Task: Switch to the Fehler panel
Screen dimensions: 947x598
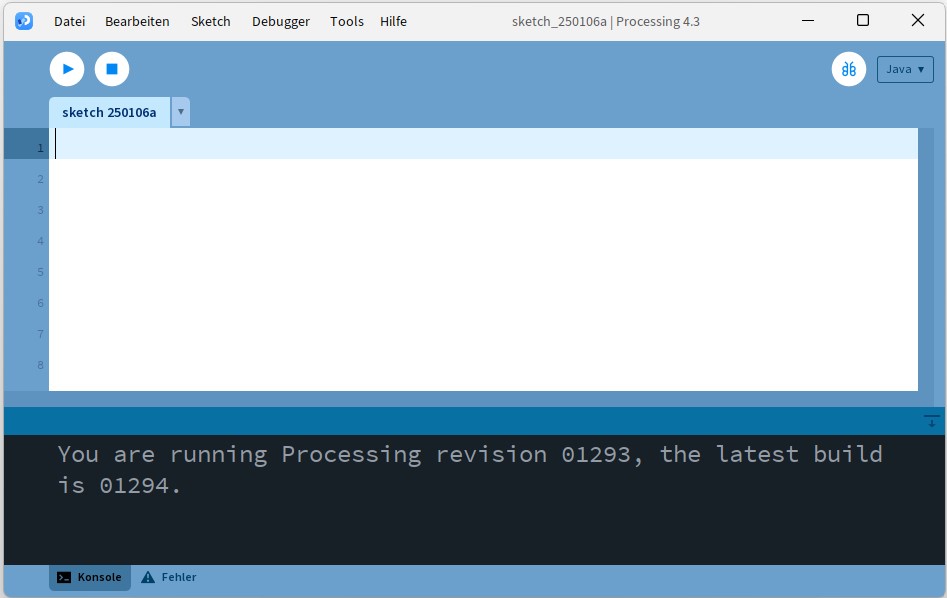Action: 169,577
